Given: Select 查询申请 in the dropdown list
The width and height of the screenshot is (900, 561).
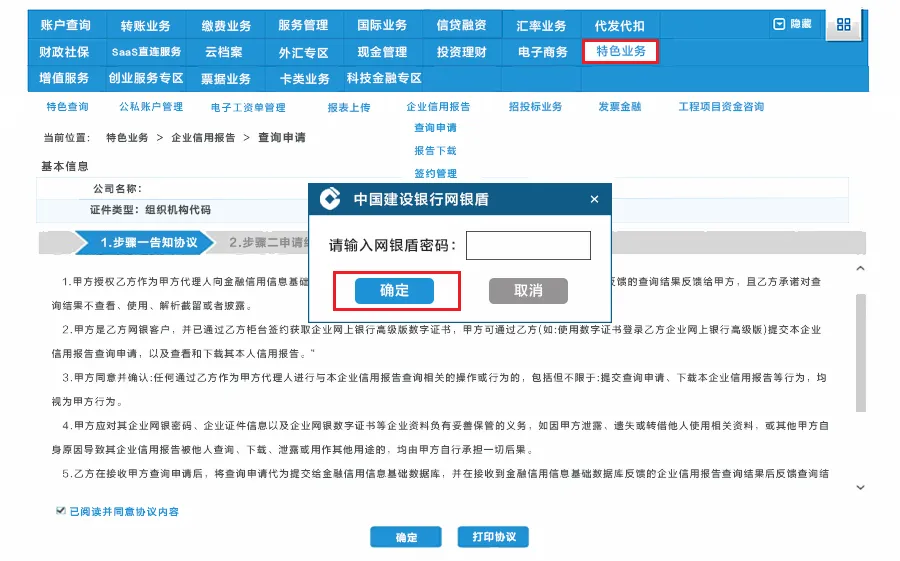Looking at the screenshot, I should pos(436,127).
